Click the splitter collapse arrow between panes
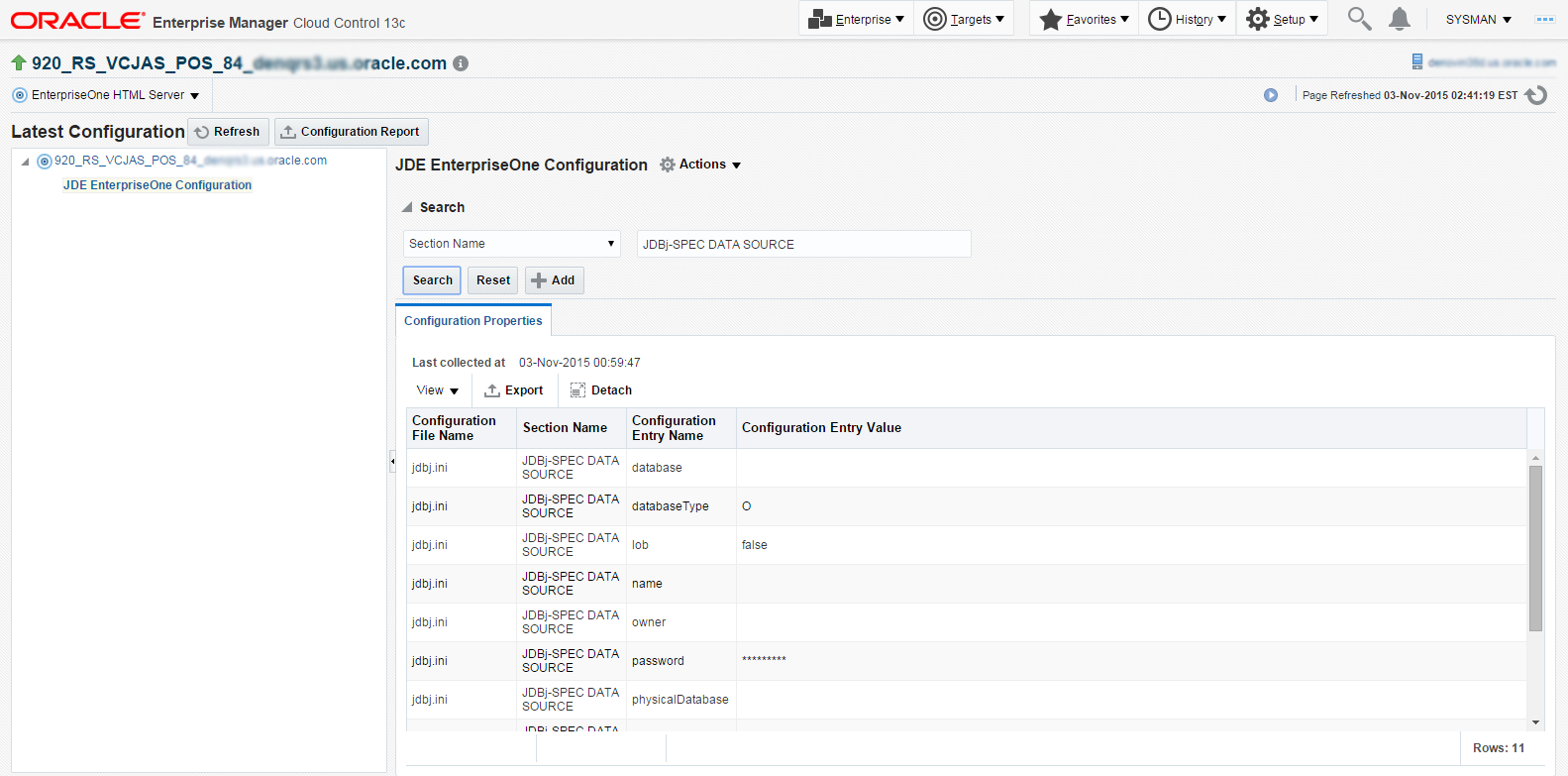This screenshot has width=1568, height=776. (x=392, y=461)
